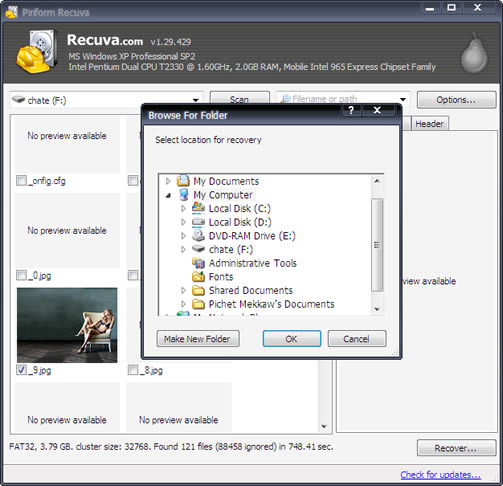Click the Local Disk (D:) drive icon
This screenshot has width=503, height=486.
coord(198,222)
